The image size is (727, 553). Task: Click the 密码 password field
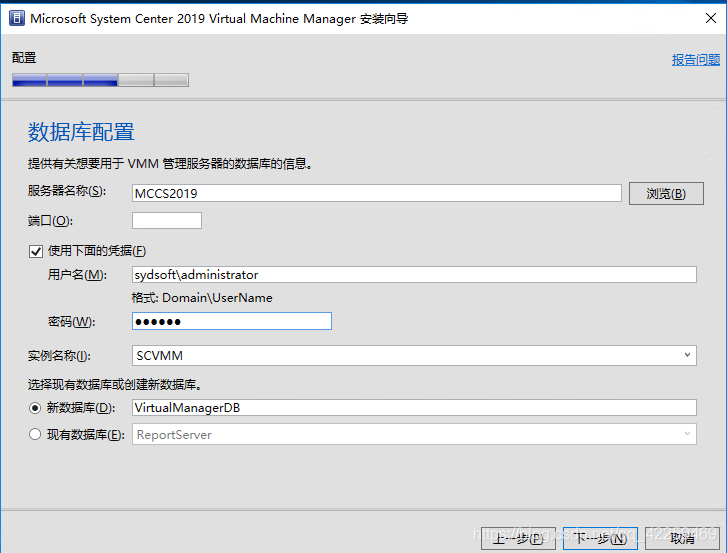point(232,321)
